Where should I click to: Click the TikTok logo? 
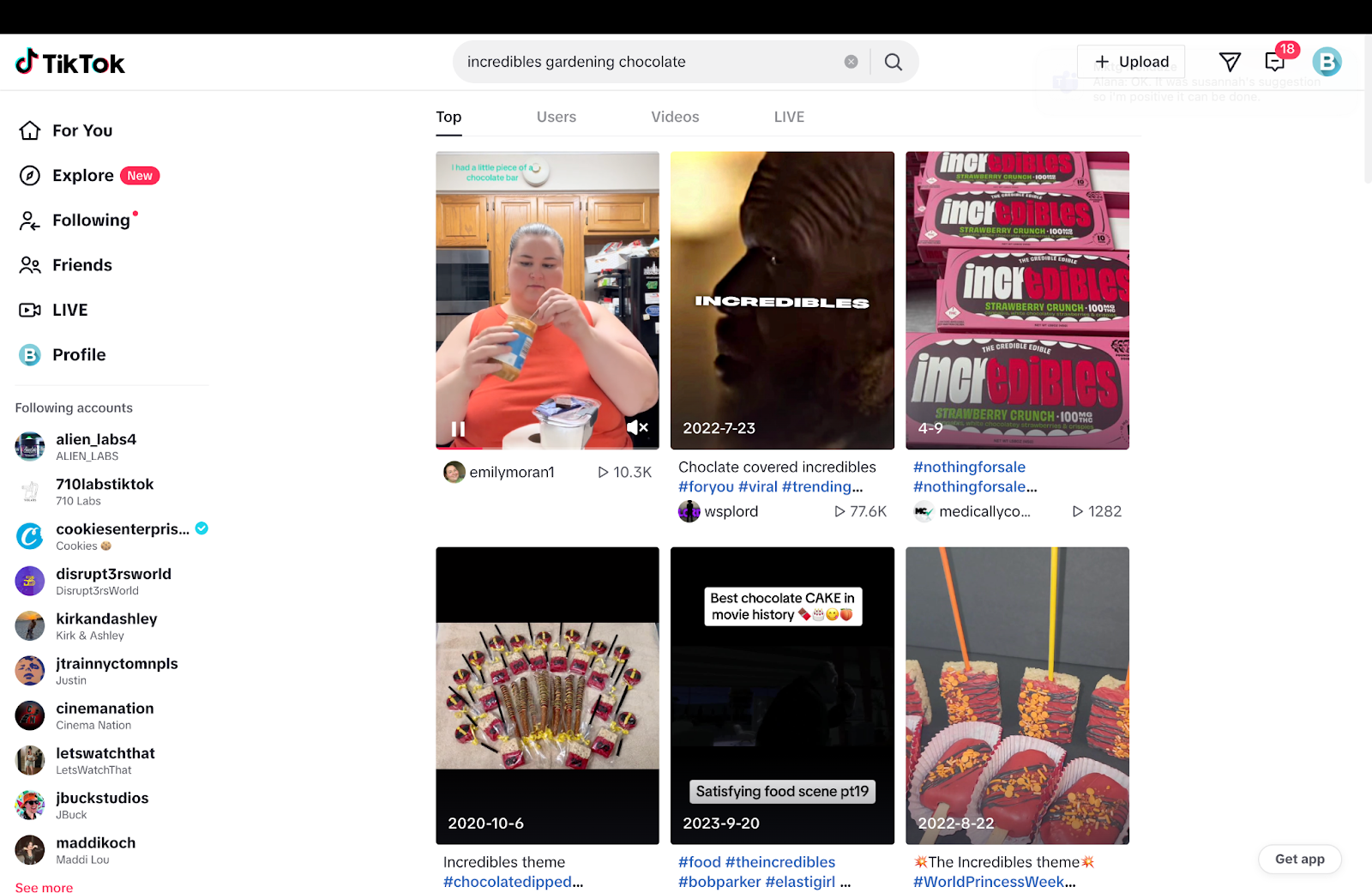tap(70, 63)
